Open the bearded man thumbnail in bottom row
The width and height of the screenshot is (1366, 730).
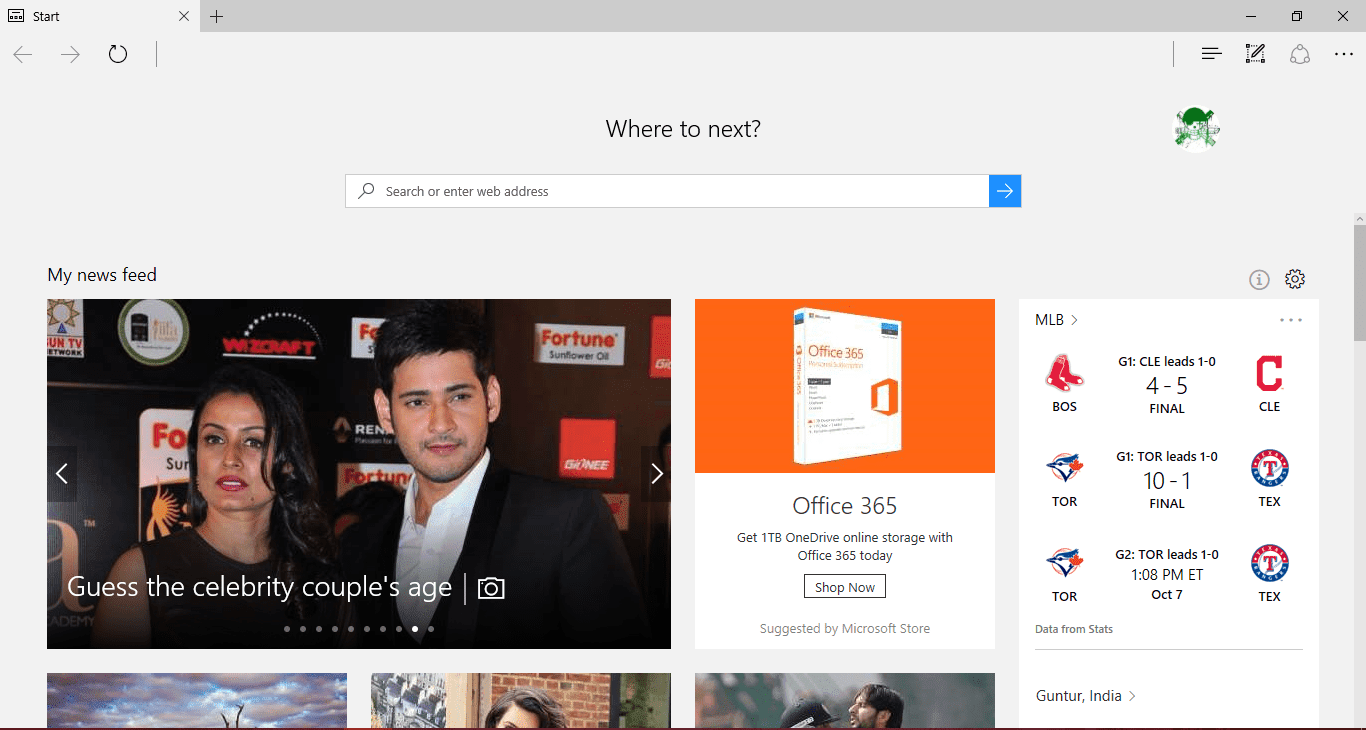[845, 700]
